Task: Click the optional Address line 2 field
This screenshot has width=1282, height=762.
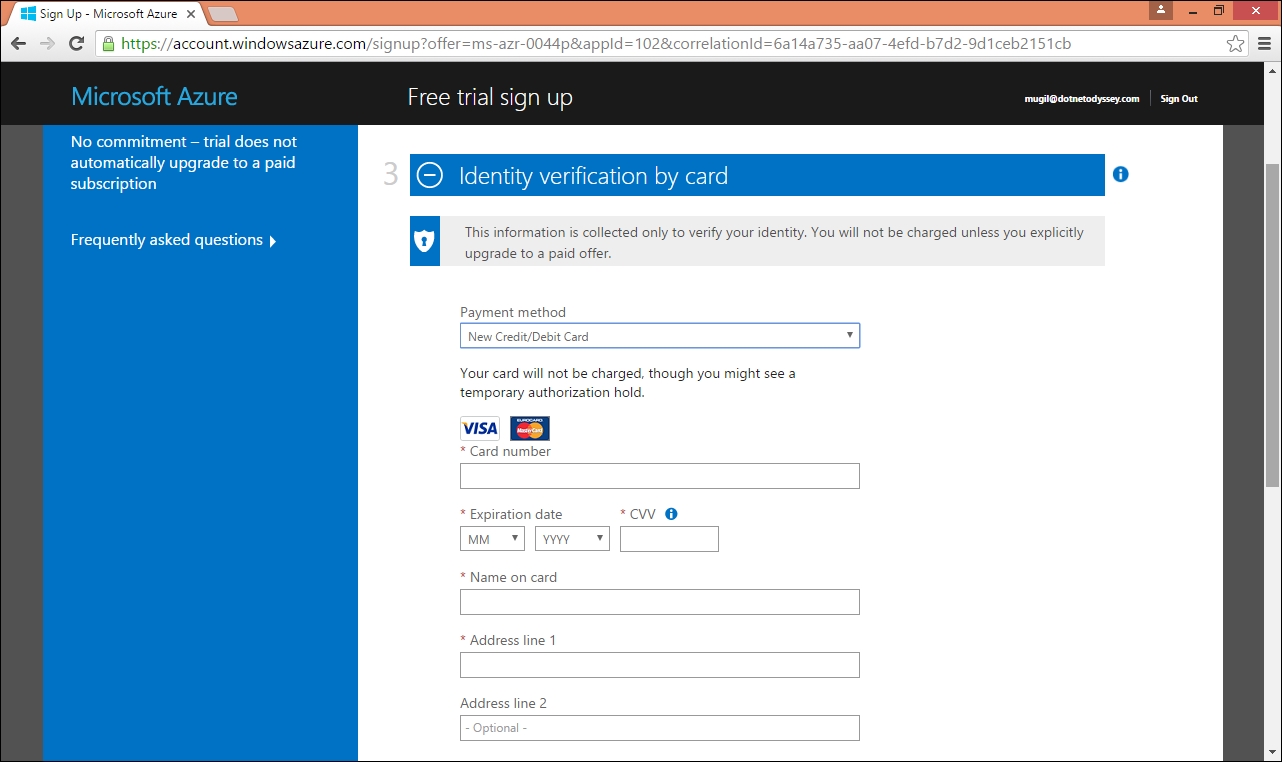Action: click(x=660, y=728)
